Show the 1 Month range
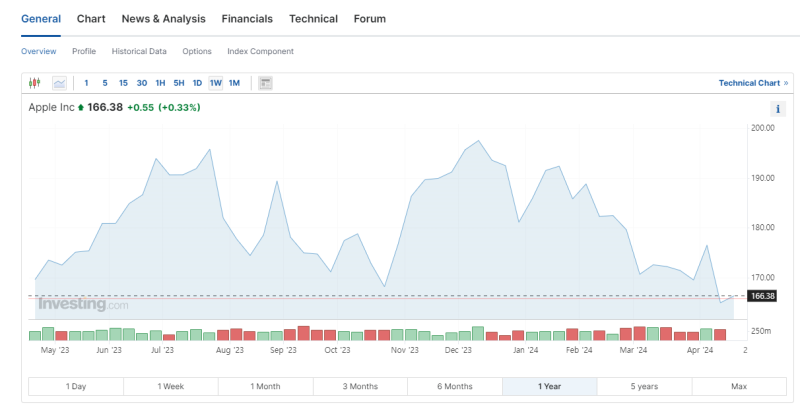 coord(265,386)
